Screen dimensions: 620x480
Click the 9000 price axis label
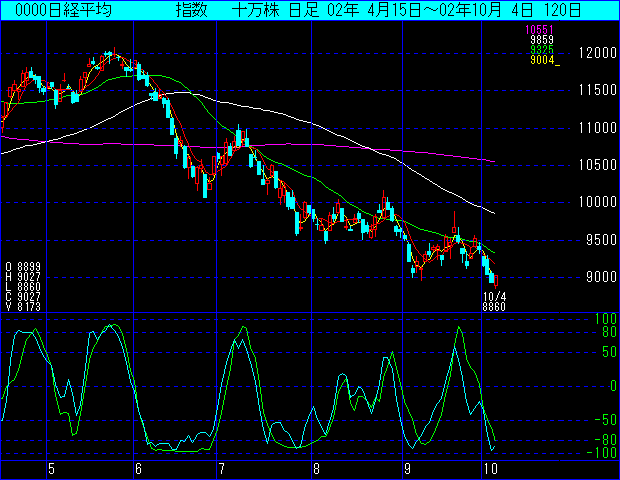[x=601, y=277]
